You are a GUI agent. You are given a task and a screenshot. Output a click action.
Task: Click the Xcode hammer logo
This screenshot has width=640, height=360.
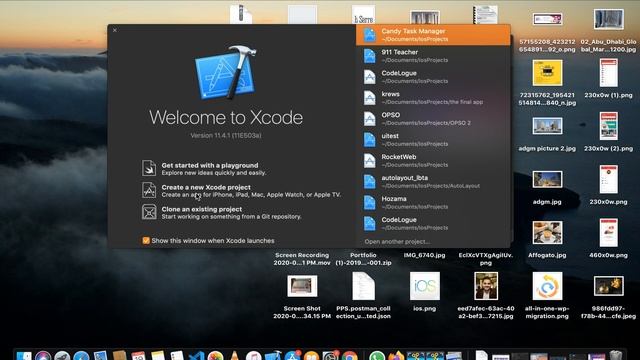point(226,73)
